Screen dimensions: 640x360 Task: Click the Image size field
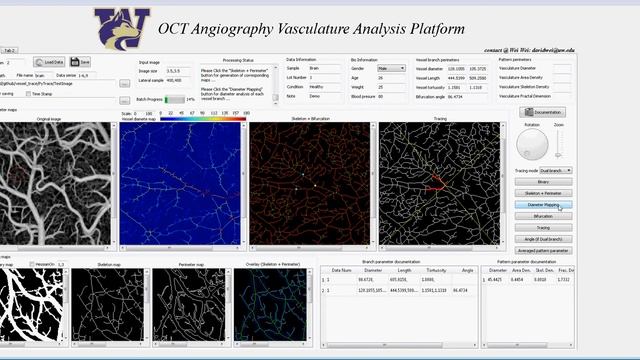178,71
